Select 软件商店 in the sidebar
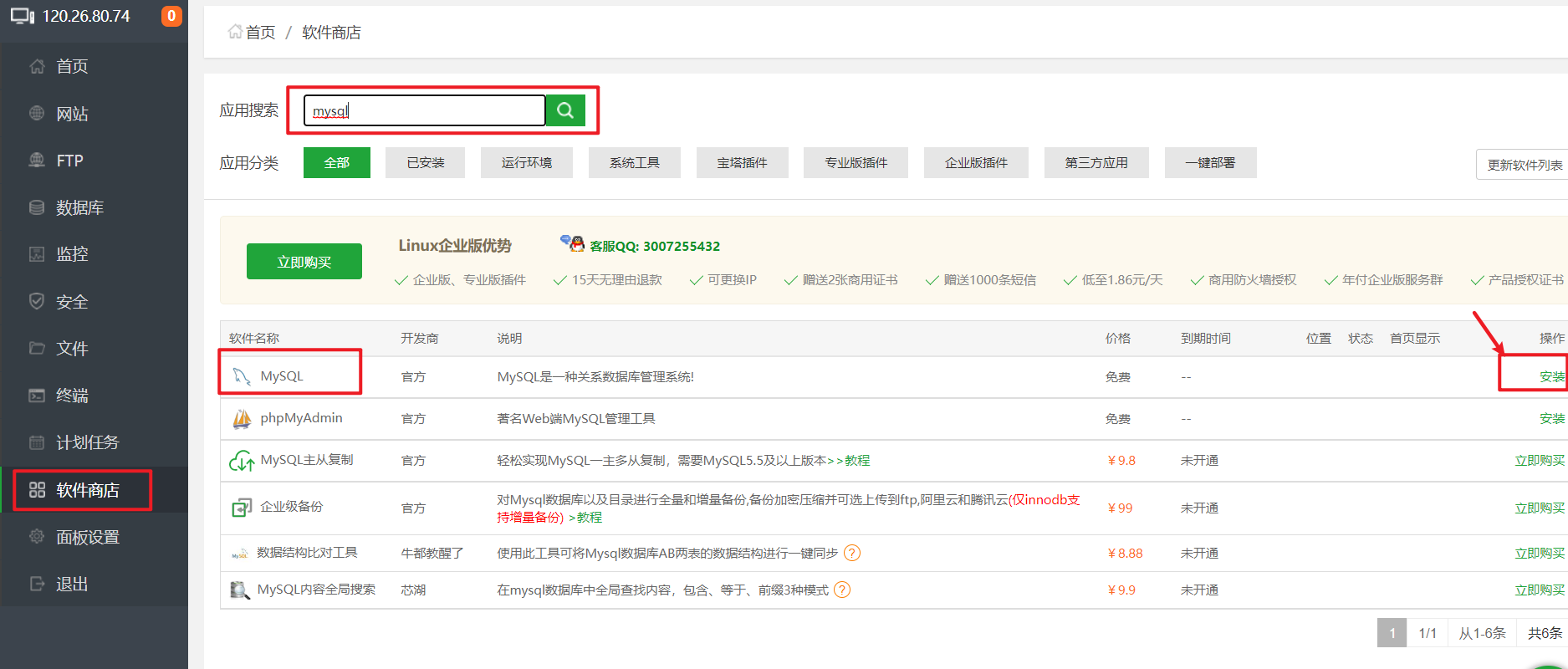Screen dimensions: 1568x669 94,490
